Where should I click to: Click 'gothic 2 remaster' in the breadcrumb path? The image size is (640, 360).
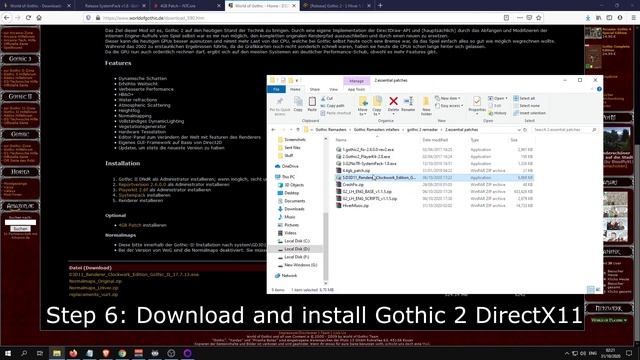tap(422, 130)
